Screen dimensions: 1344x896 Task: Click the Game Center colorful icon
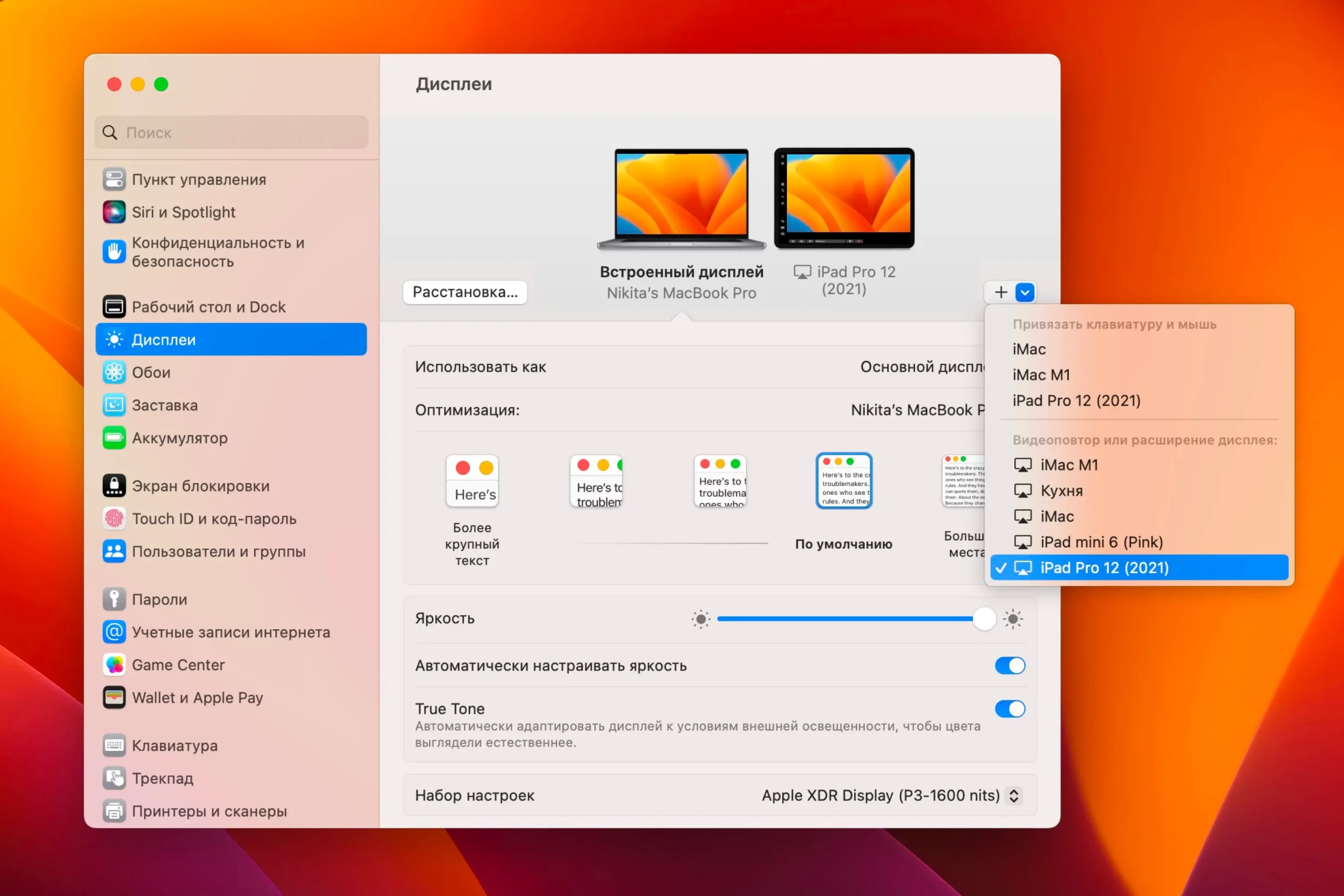[x=114, y=665]
